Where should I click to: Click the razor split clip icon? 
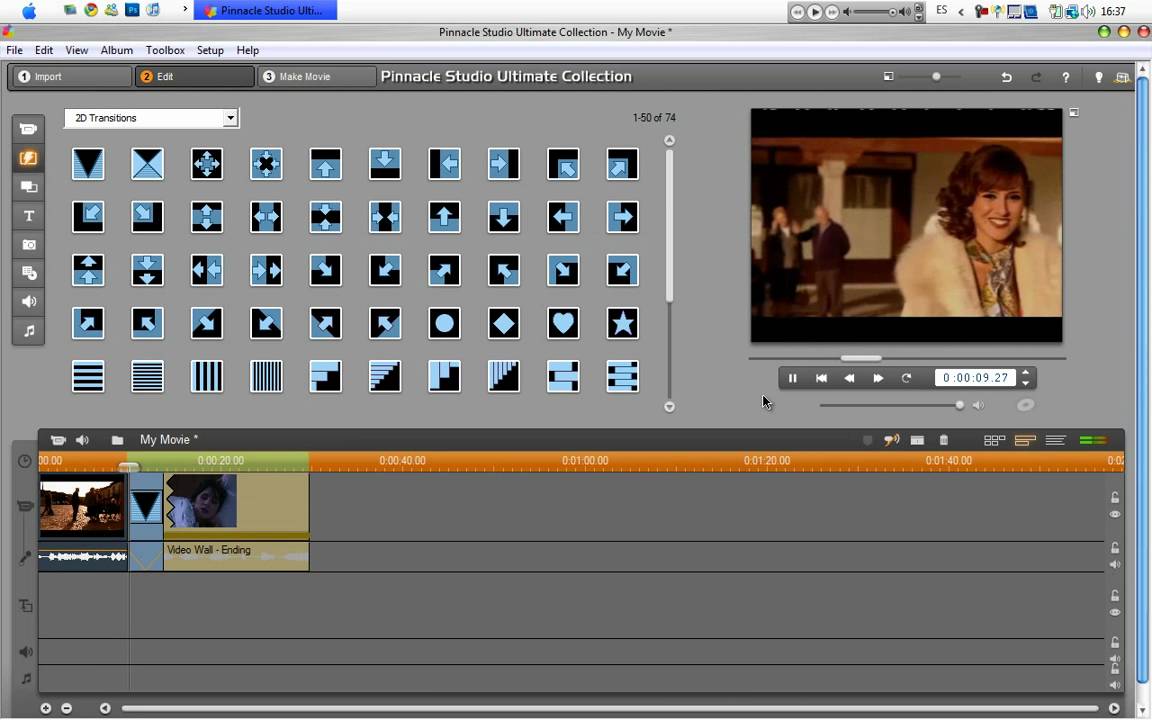pos(917,440)
